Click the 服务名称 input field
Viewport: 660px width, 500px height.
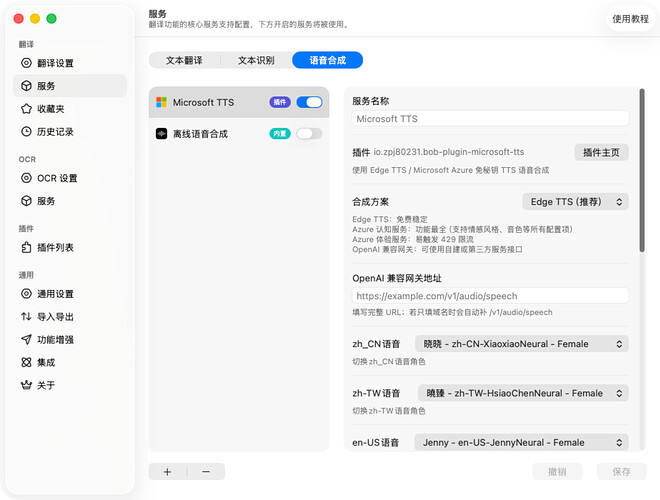(x=490, y=119)
